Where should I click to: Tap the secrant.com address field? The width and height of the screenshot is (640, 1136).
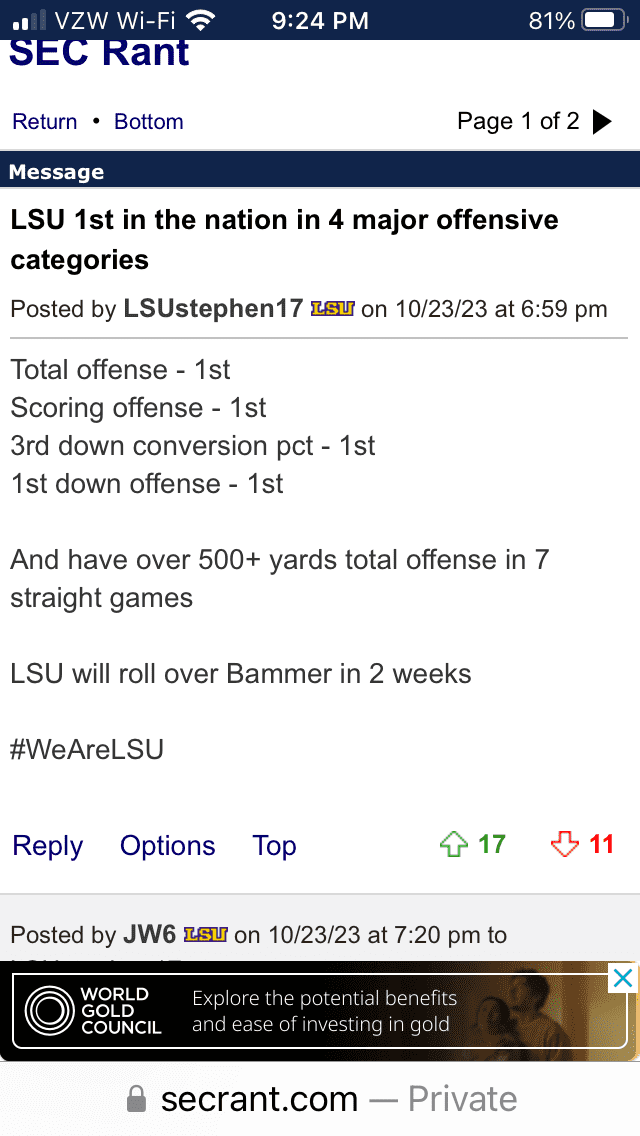320,1100
